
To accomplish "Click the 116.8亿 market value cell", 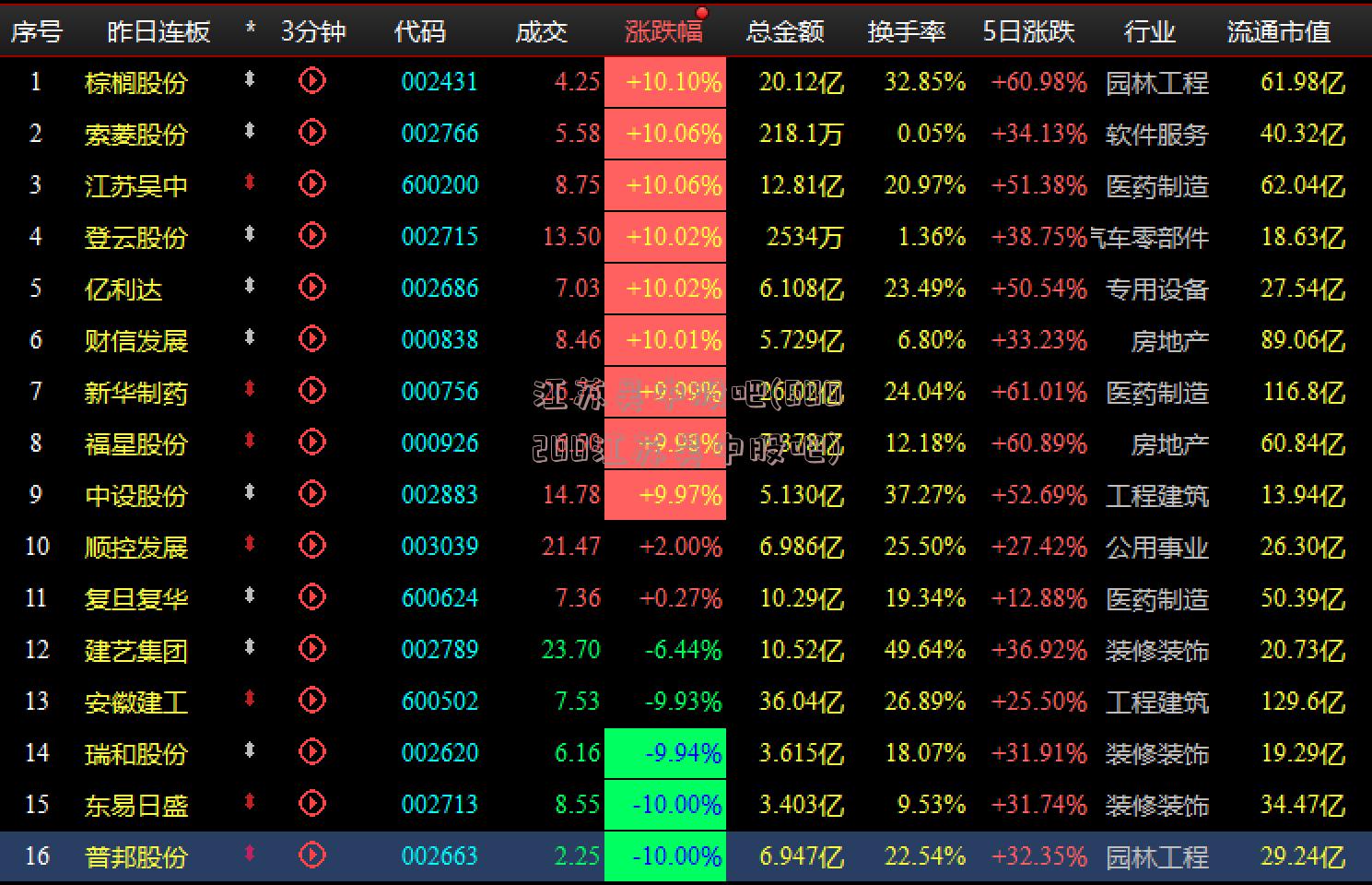I will [1304, 392].
